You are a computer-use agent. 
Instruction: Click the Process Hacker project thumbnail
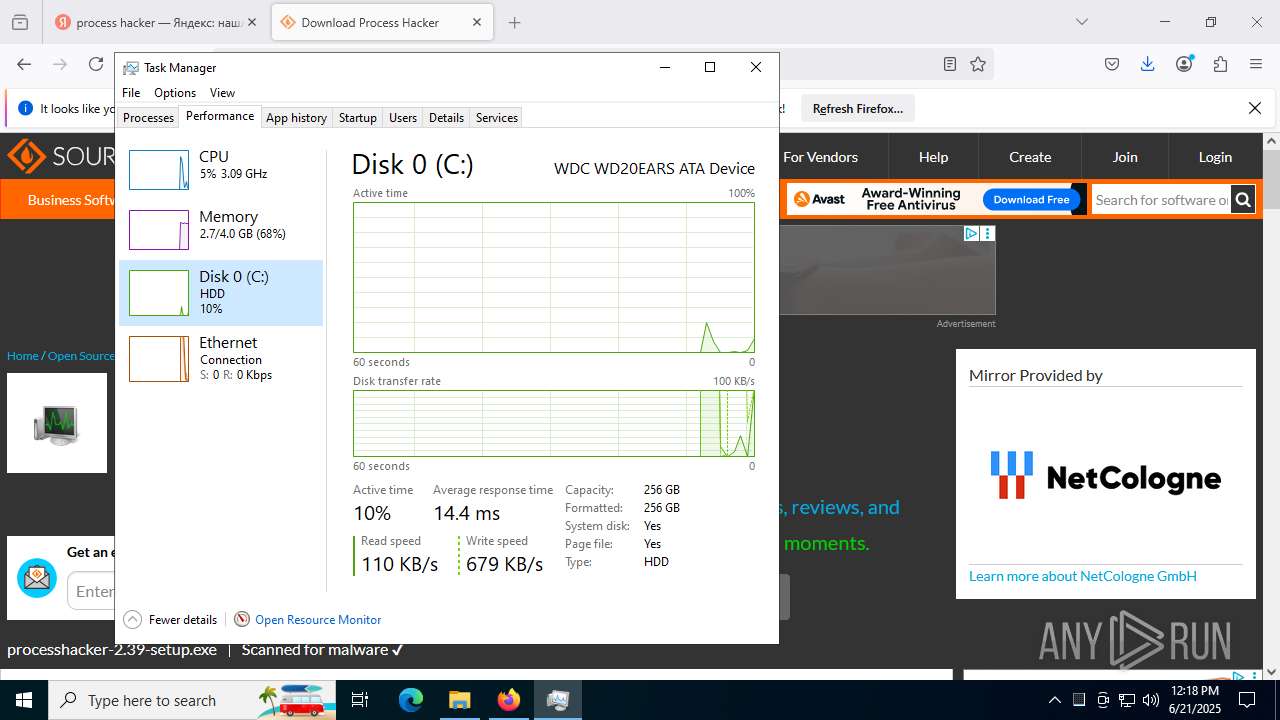[x=57, y=423]
